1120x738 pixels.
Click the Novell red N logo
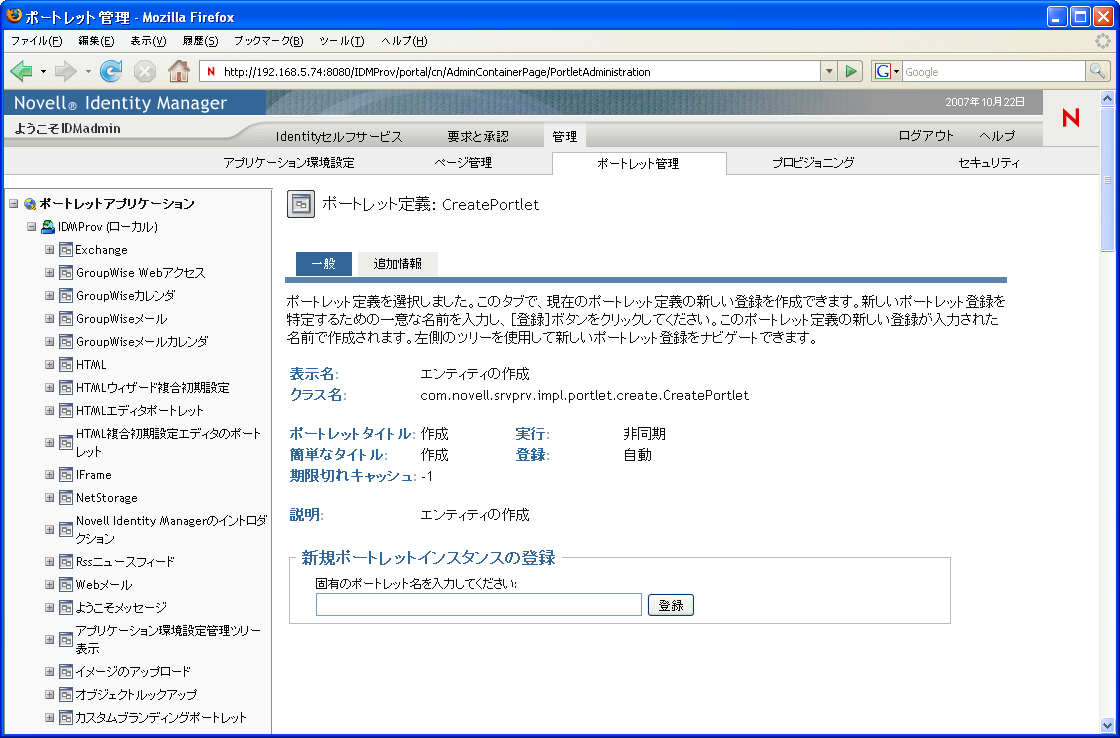(1071, 118)
